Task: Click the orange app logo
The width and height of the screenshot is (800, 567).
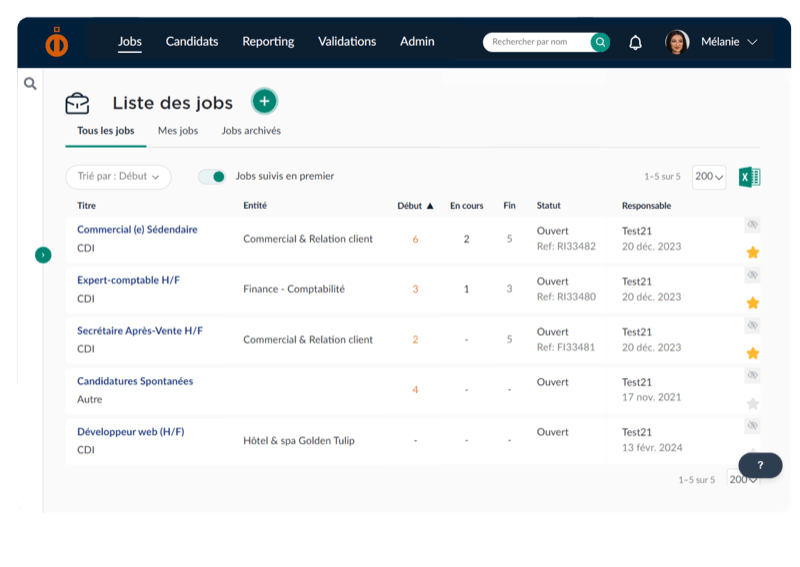Action: tap(57, 42)
